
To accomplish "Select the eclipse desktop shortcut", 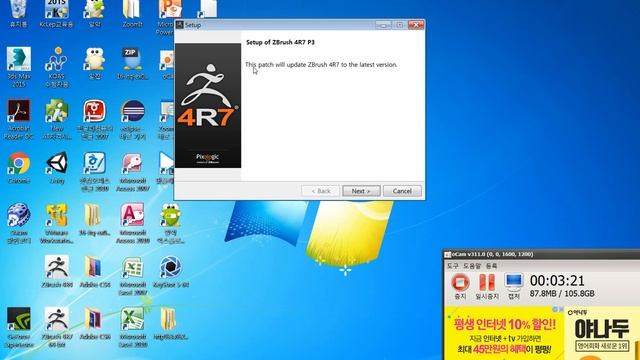I will (133, 119).
